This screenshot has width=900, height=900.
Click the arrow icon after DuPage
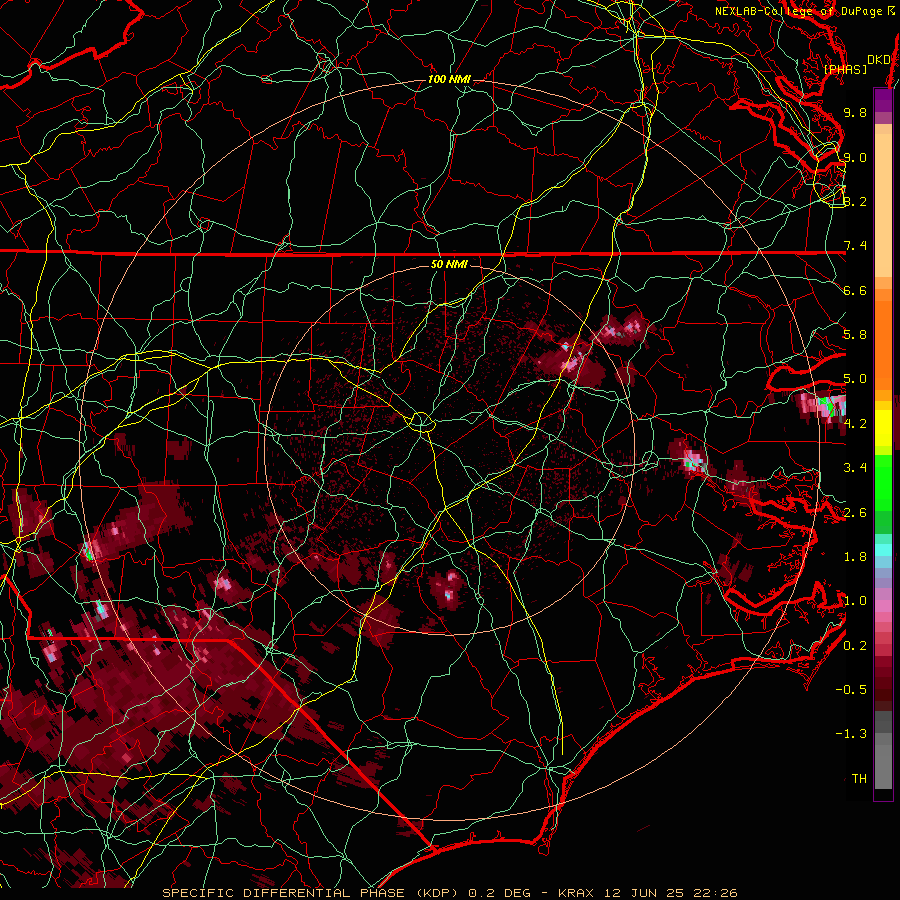pyautogui.click(x=891, y=11)
